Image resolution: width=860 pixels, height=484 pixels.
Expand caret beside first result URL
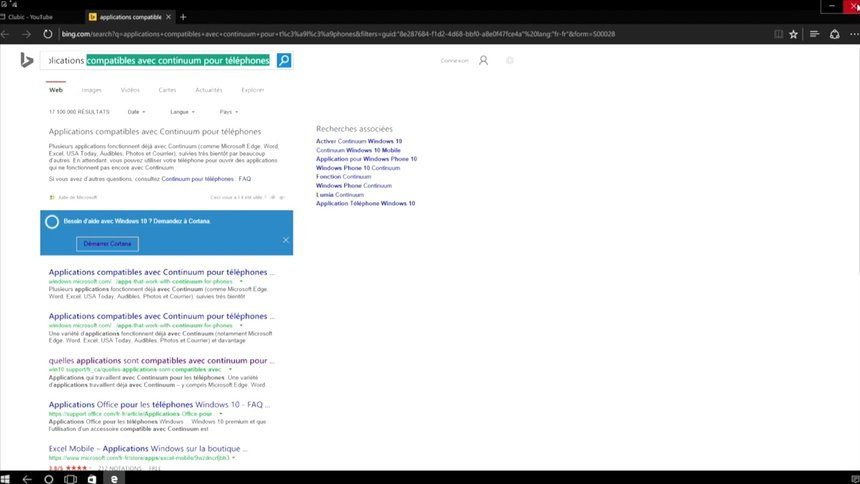(241, 282)
